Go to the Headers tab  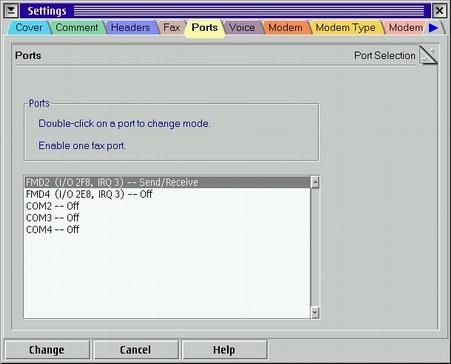[130, 27]
